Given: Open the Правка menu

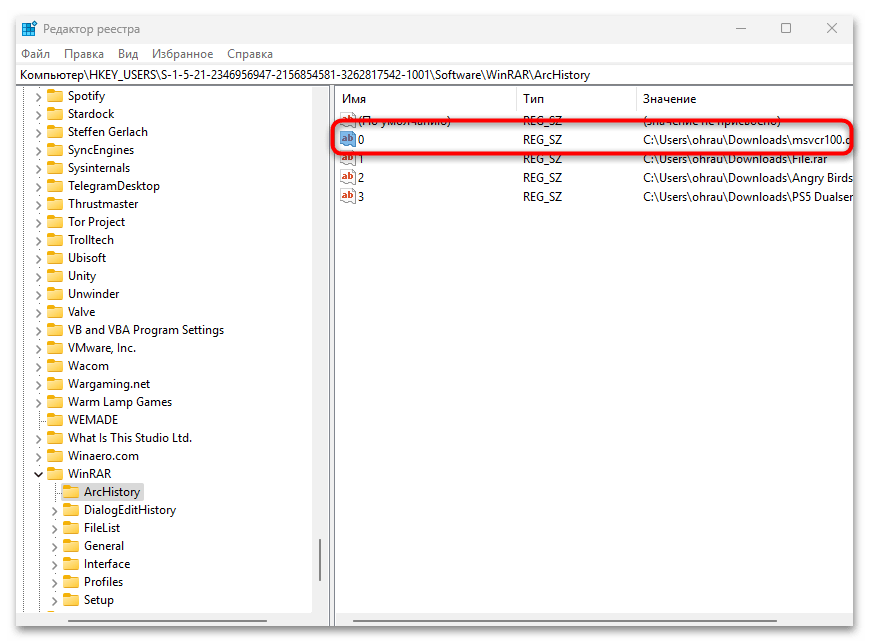Looking at the screenshot, I should click(84, 54).
